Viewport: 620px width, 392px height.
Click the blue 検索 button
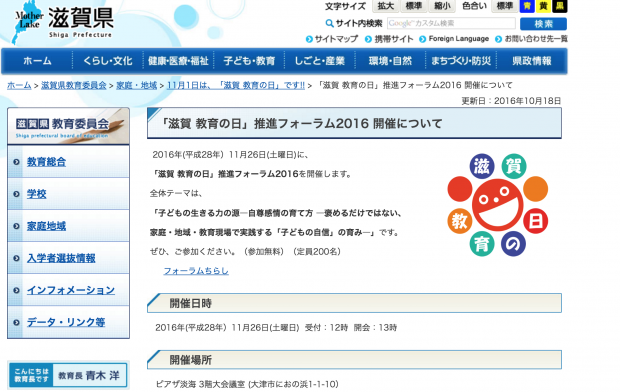(543, 24)
